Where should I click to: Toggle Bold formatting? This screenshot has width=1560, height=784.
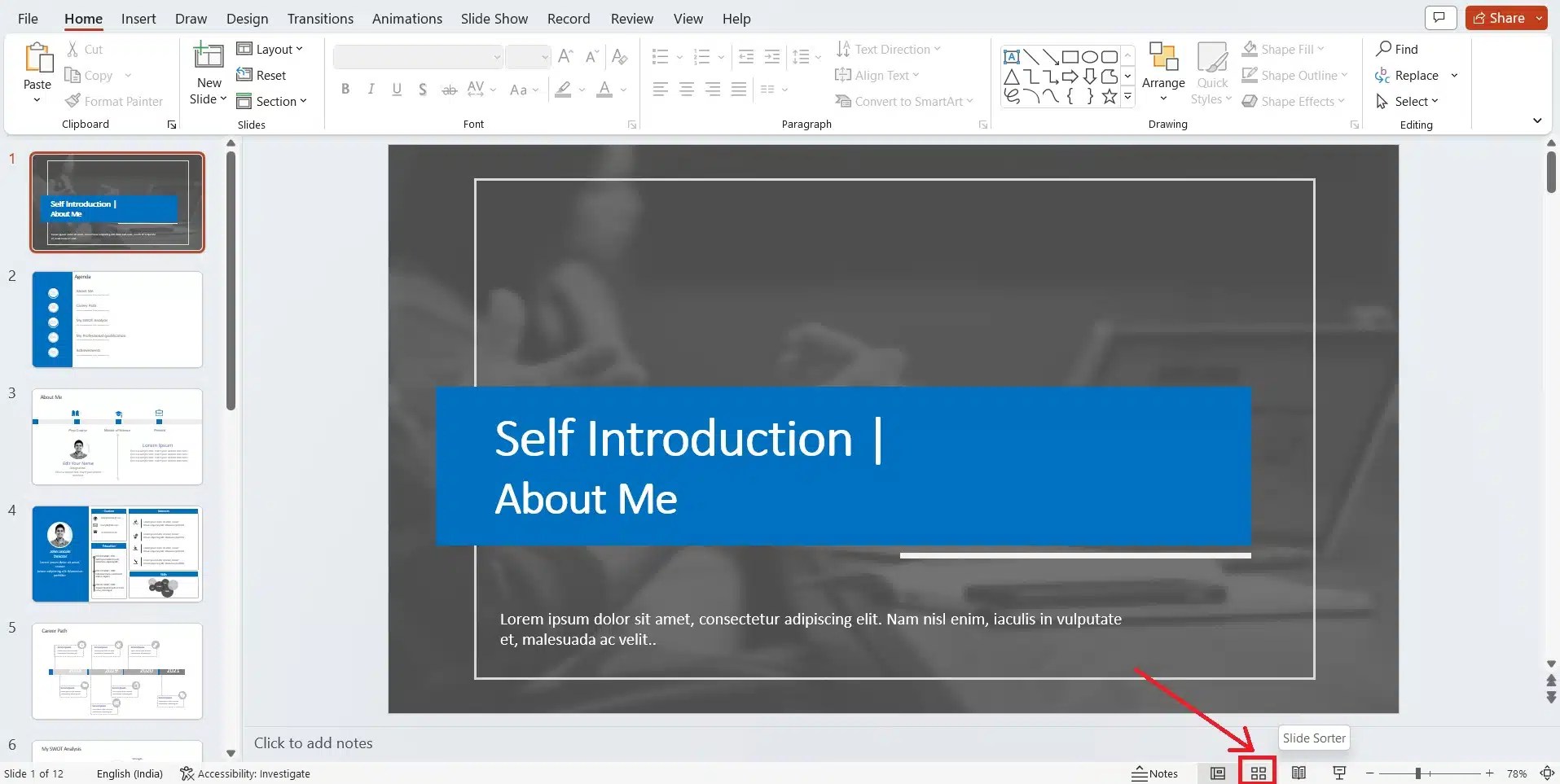[345, 90]
